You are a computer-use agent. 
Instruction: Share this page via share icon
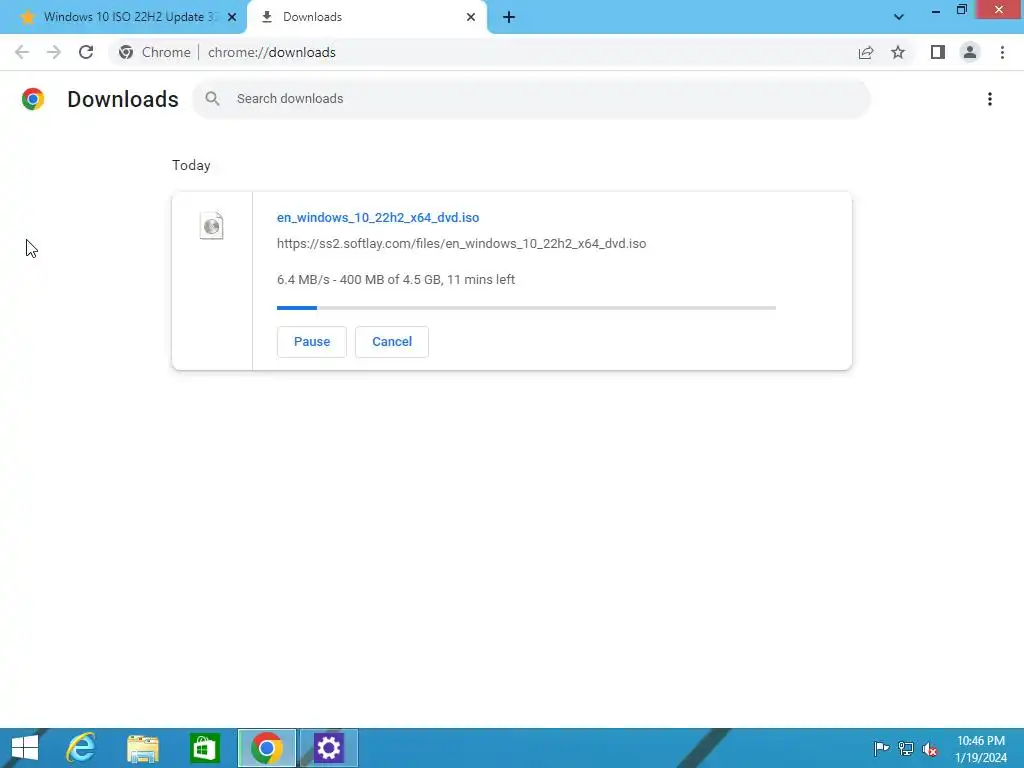pyautogui.click(x=866, y=52)
